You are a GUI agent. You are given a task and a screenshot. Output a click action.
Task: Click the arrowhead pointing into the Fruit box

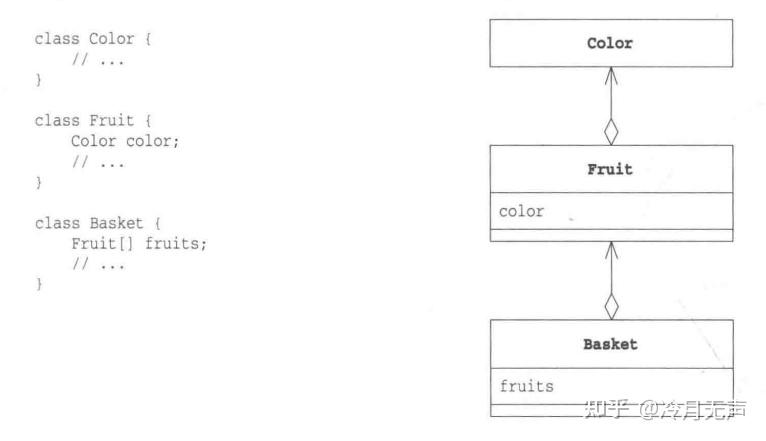pos(610,250)
